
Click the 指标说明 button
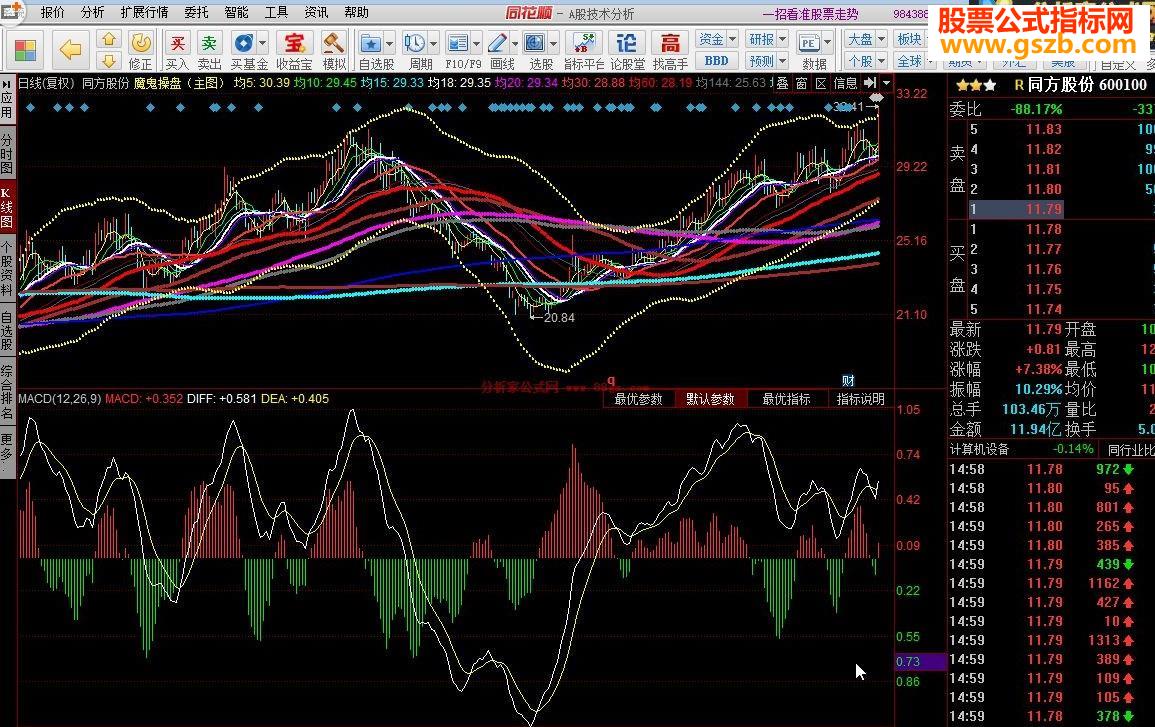(860, 399)
